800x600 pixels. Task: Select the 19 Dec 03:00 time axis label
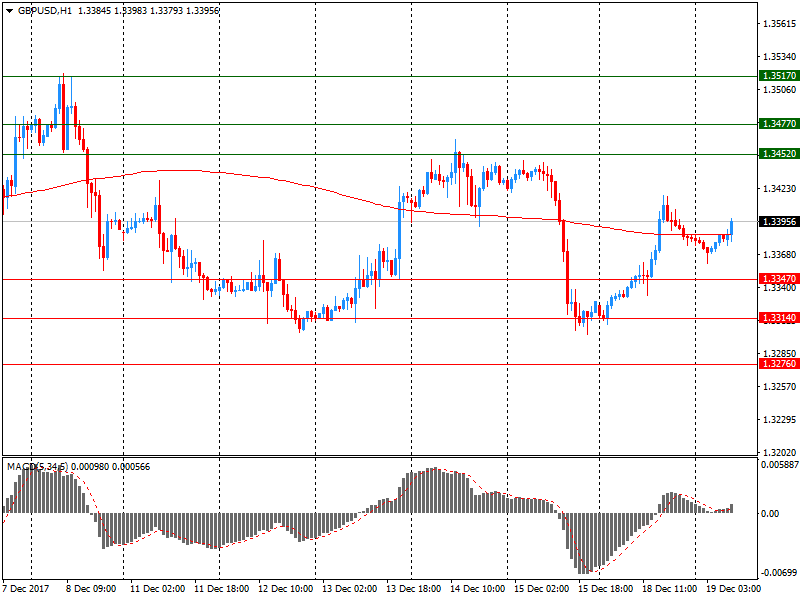coord(734,589)
